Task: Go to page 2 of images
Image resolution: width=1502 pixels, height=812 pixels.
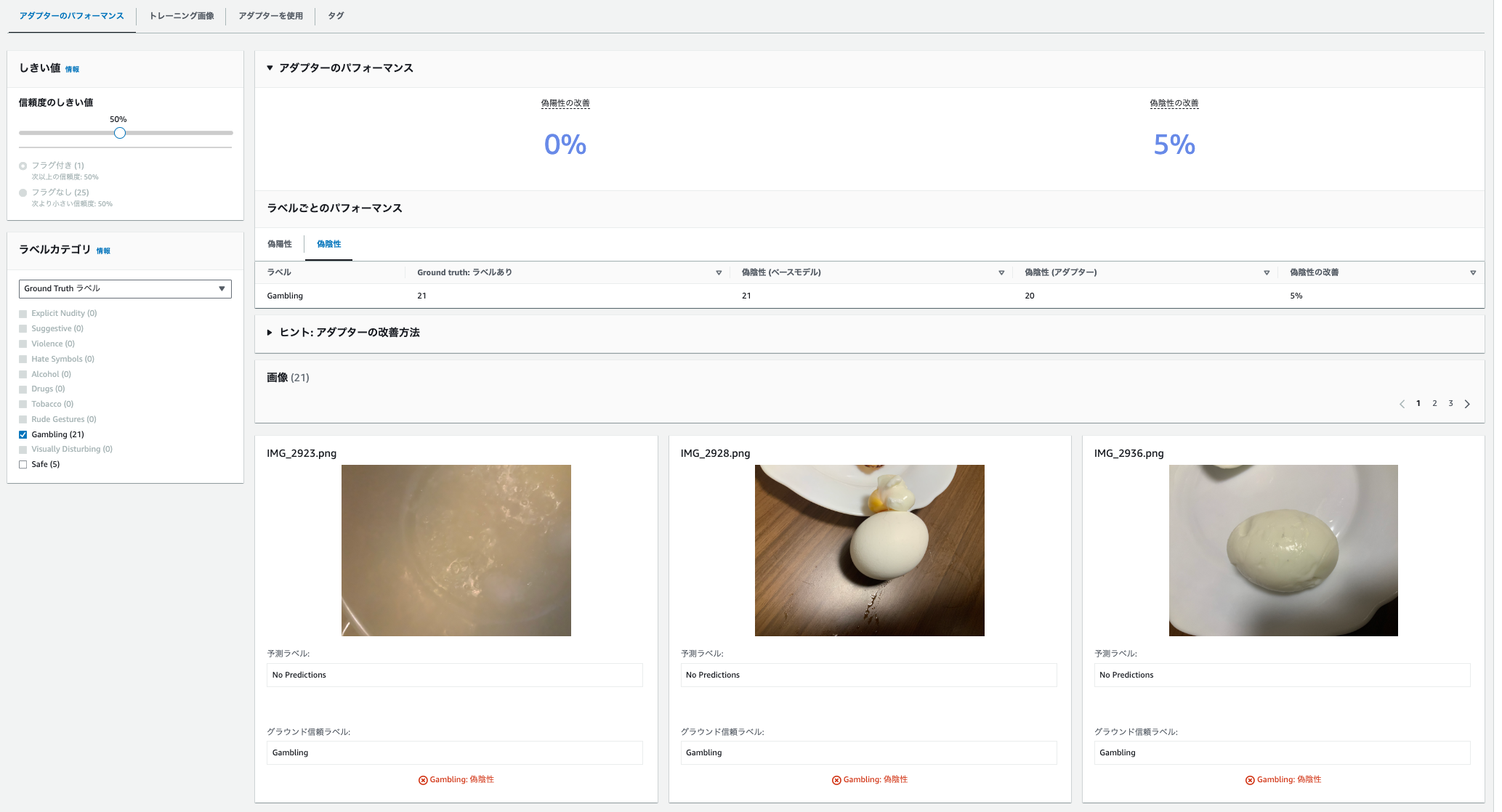Action: point(1434,404)
